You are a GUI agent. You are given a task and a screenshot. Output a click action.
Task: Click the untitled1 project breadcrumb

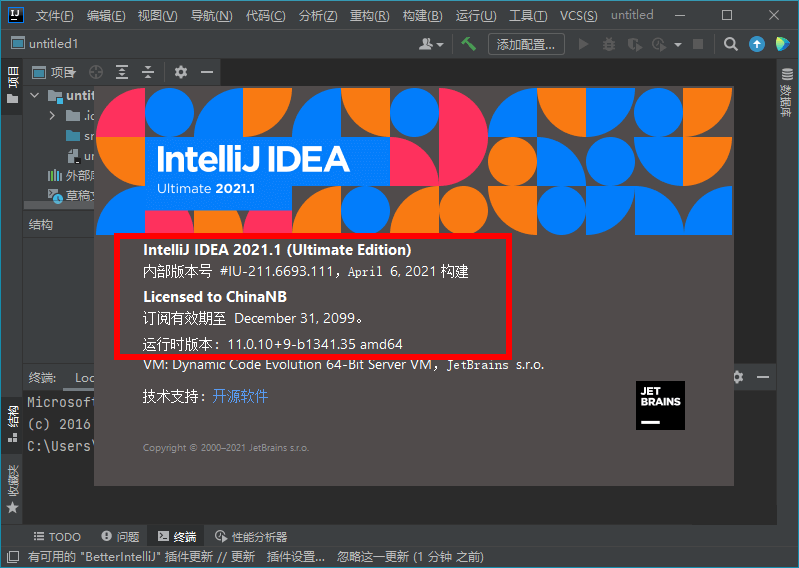click(45, 44)
